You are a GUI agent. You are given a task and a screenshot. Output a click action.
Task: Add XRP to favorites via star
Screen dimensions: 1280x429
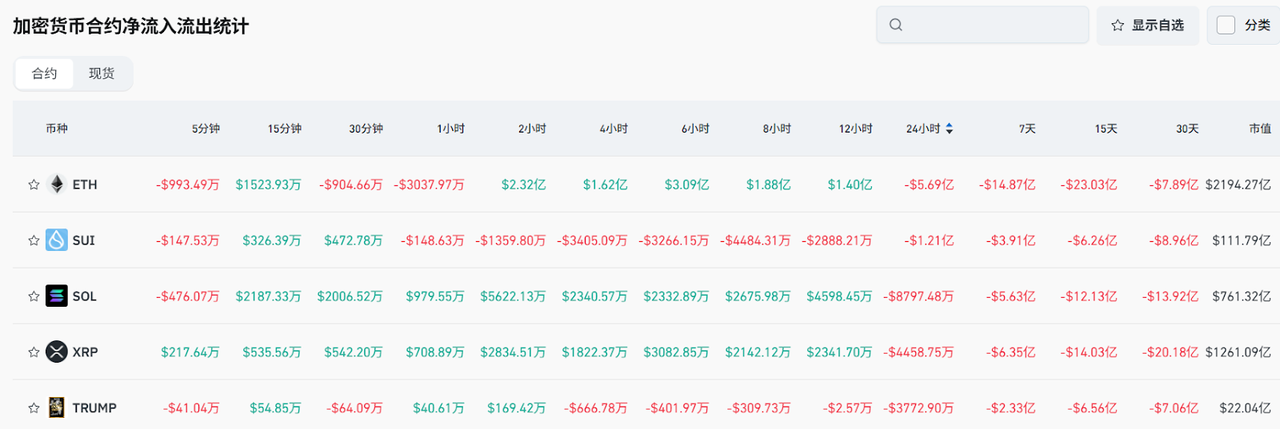tap(33, 353)
